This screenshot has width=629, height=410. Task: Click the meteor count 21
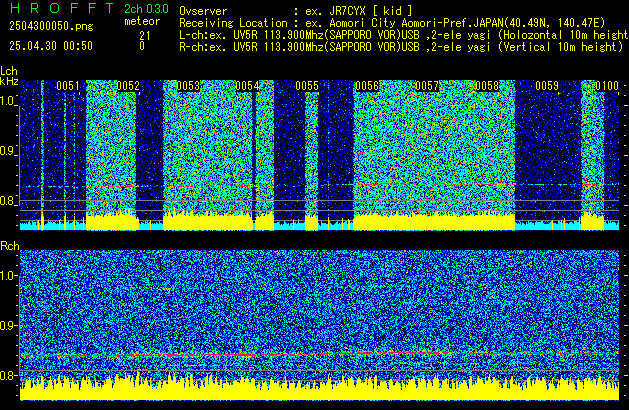point(145,36)
